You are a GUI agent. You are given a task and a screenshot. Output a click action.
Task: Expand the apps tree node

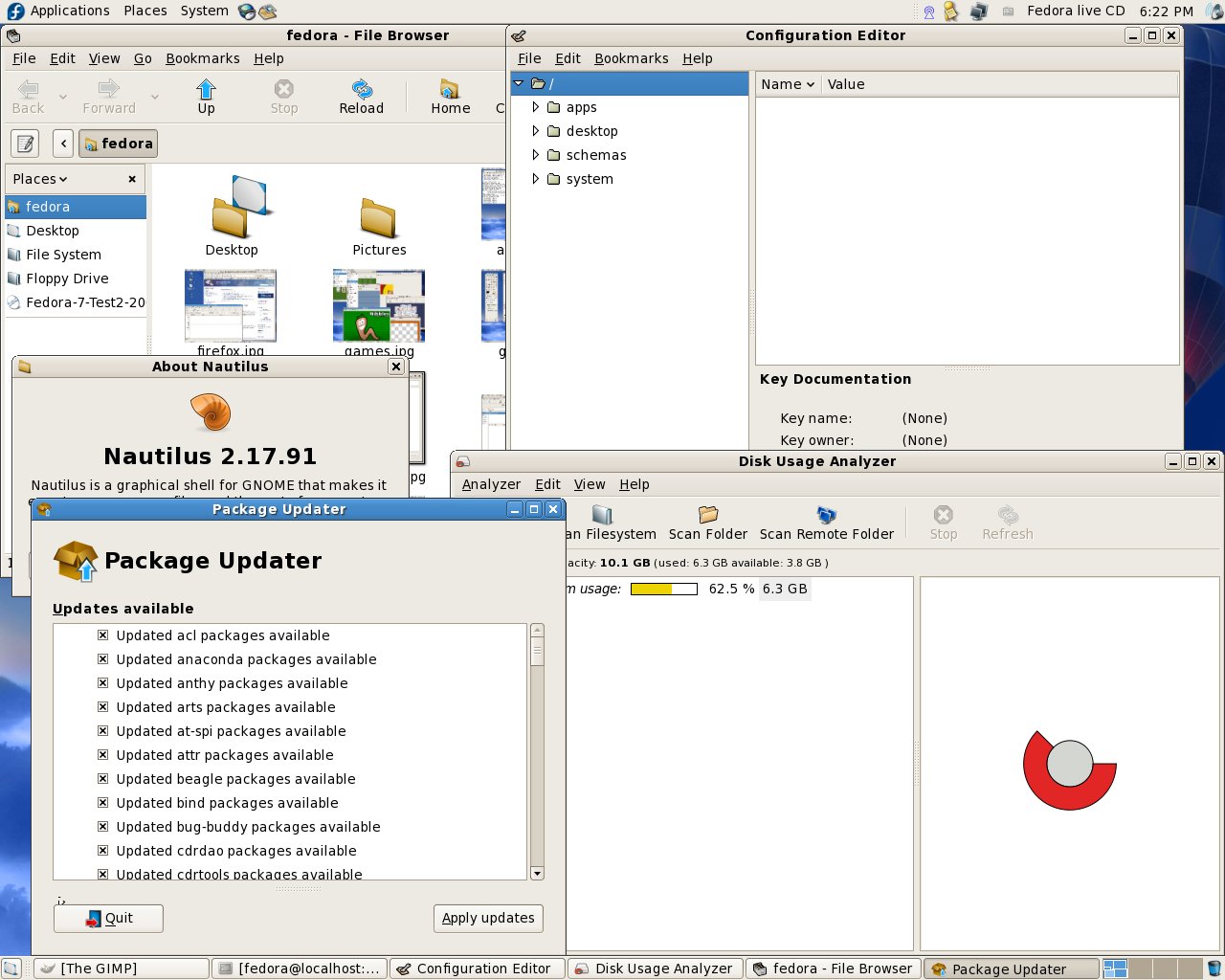pyautogui.click(x=536, y=107)
